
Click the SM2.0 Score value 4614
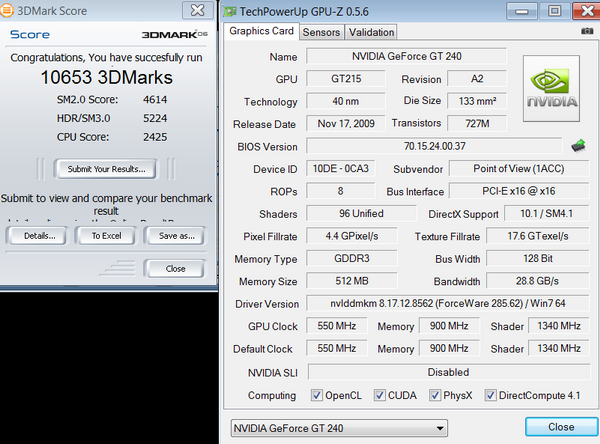coord(155,100)
